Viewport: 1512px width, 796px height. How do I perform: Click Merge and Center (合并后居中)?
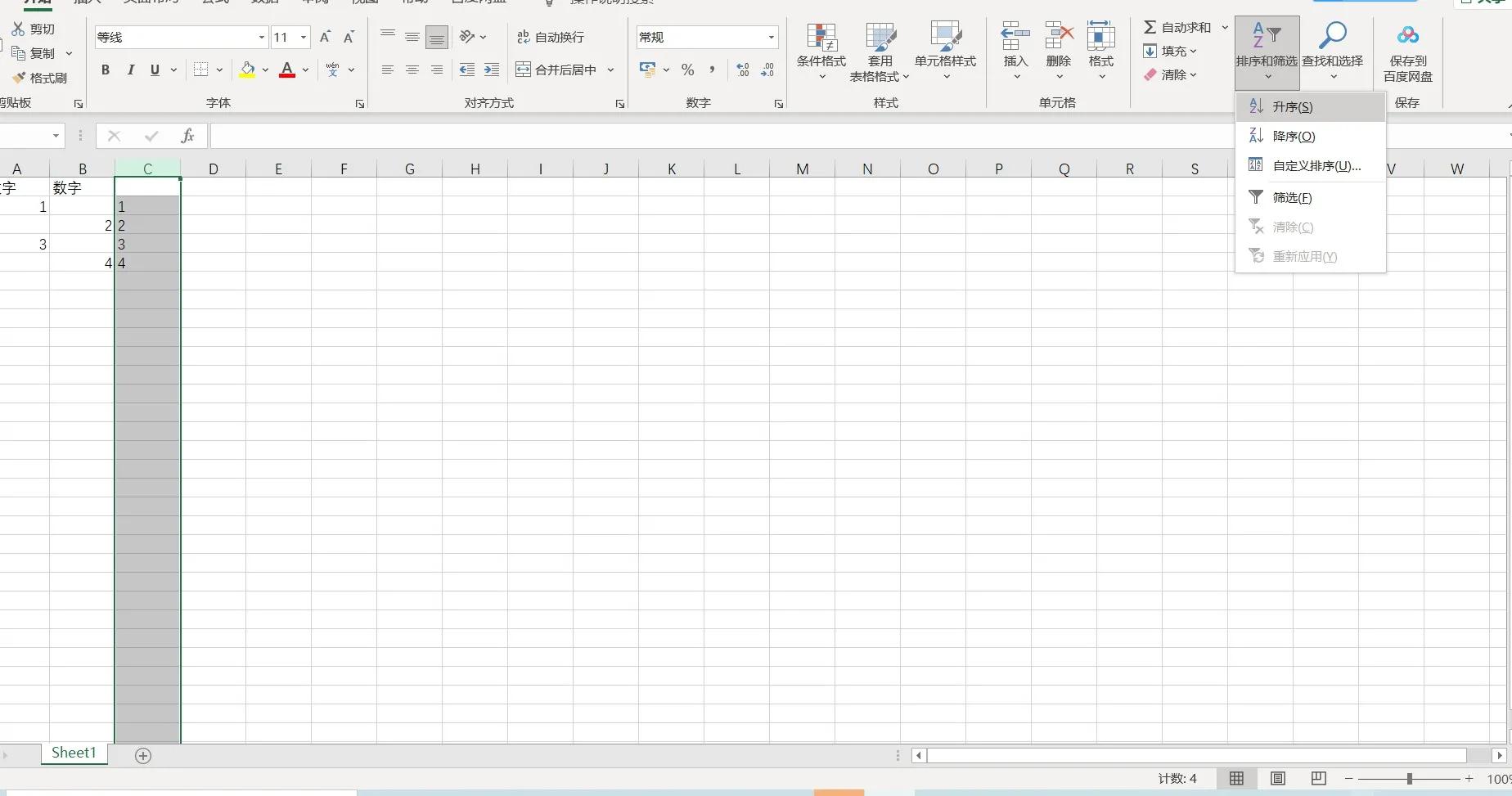coord(556,70)
